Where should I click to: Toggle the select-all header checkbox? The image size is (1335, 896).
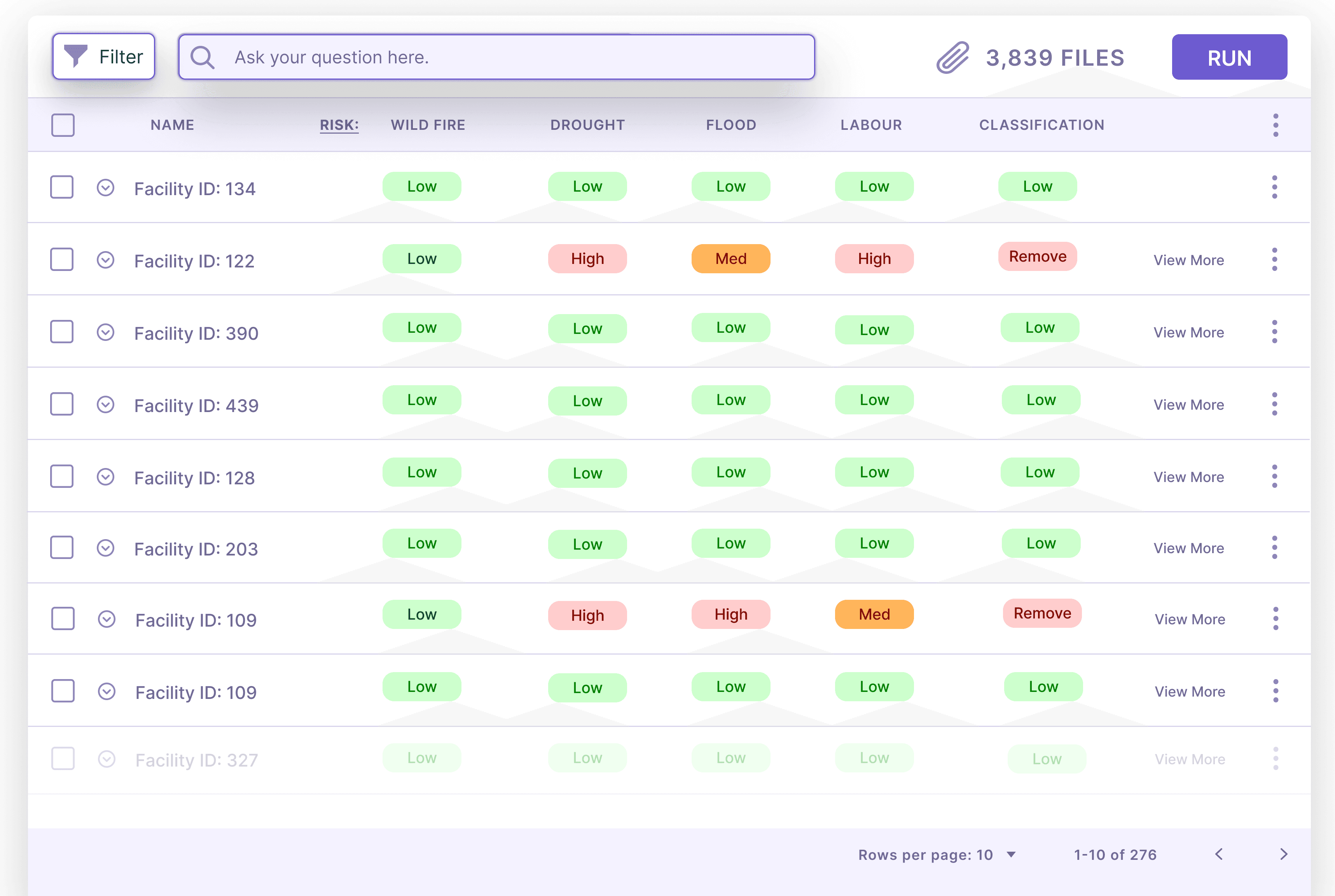[63, 125]
